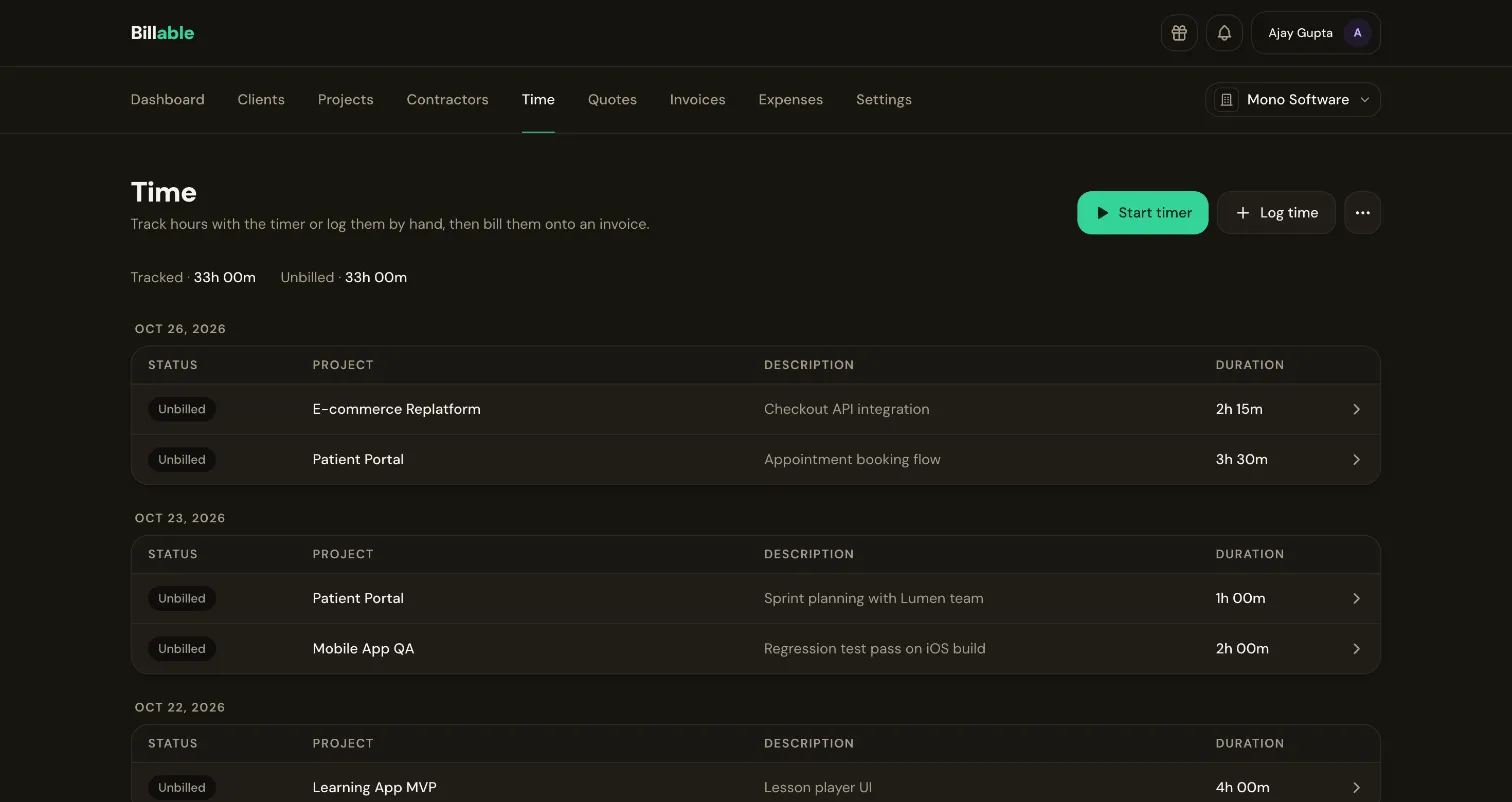Open notifications bell

point(1224,33)
